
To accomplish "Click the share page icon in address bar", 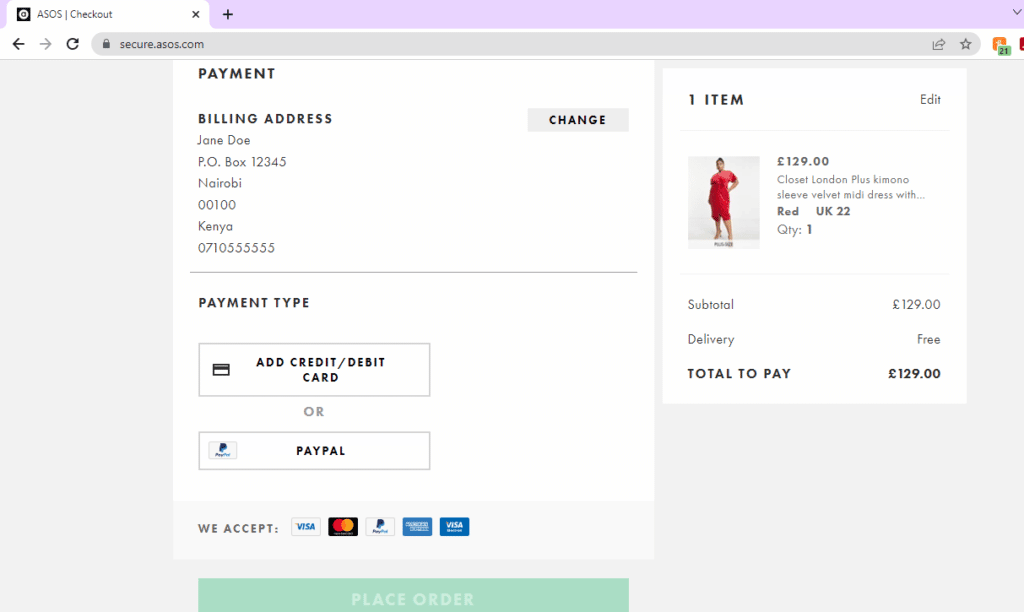I will (938, 44).
